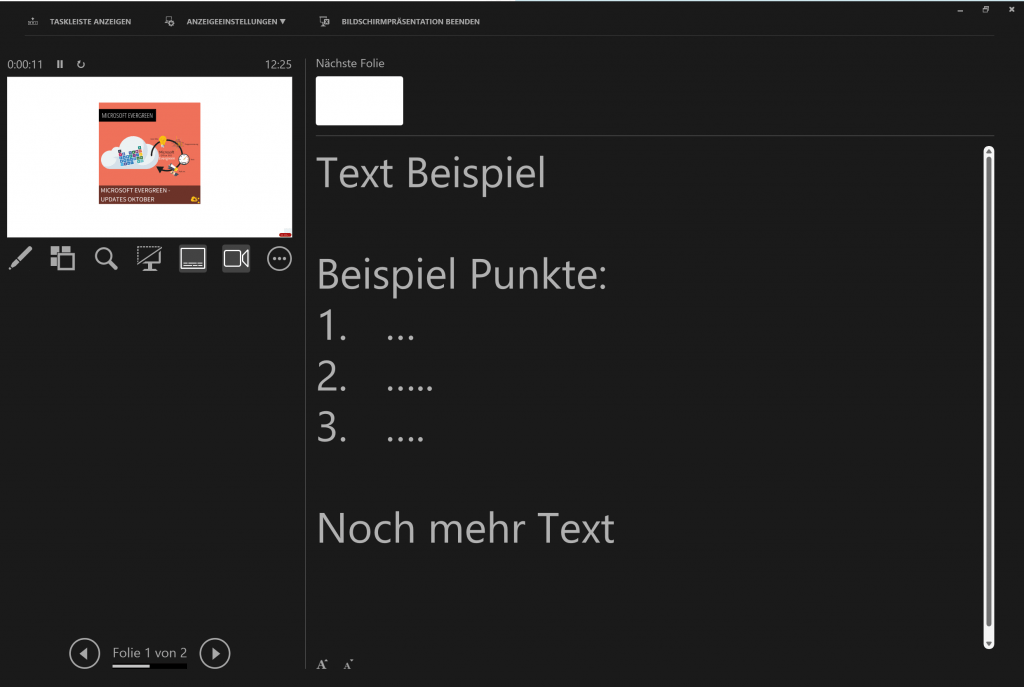Go to the previous slide arrow
The width and height of the screenshot is (1024, 687).
(84, 653)
